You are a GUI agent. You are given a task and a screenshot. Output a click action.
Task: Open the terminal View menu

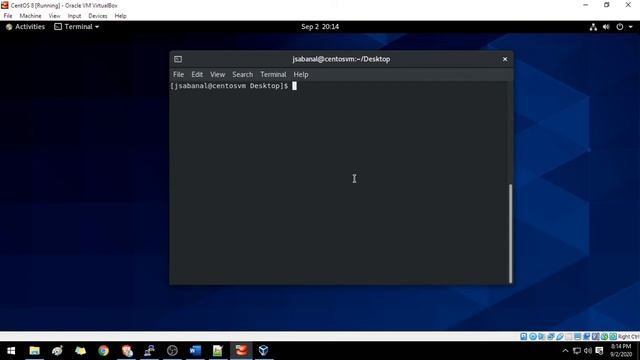pyautogui.click(x=218, y=74)
